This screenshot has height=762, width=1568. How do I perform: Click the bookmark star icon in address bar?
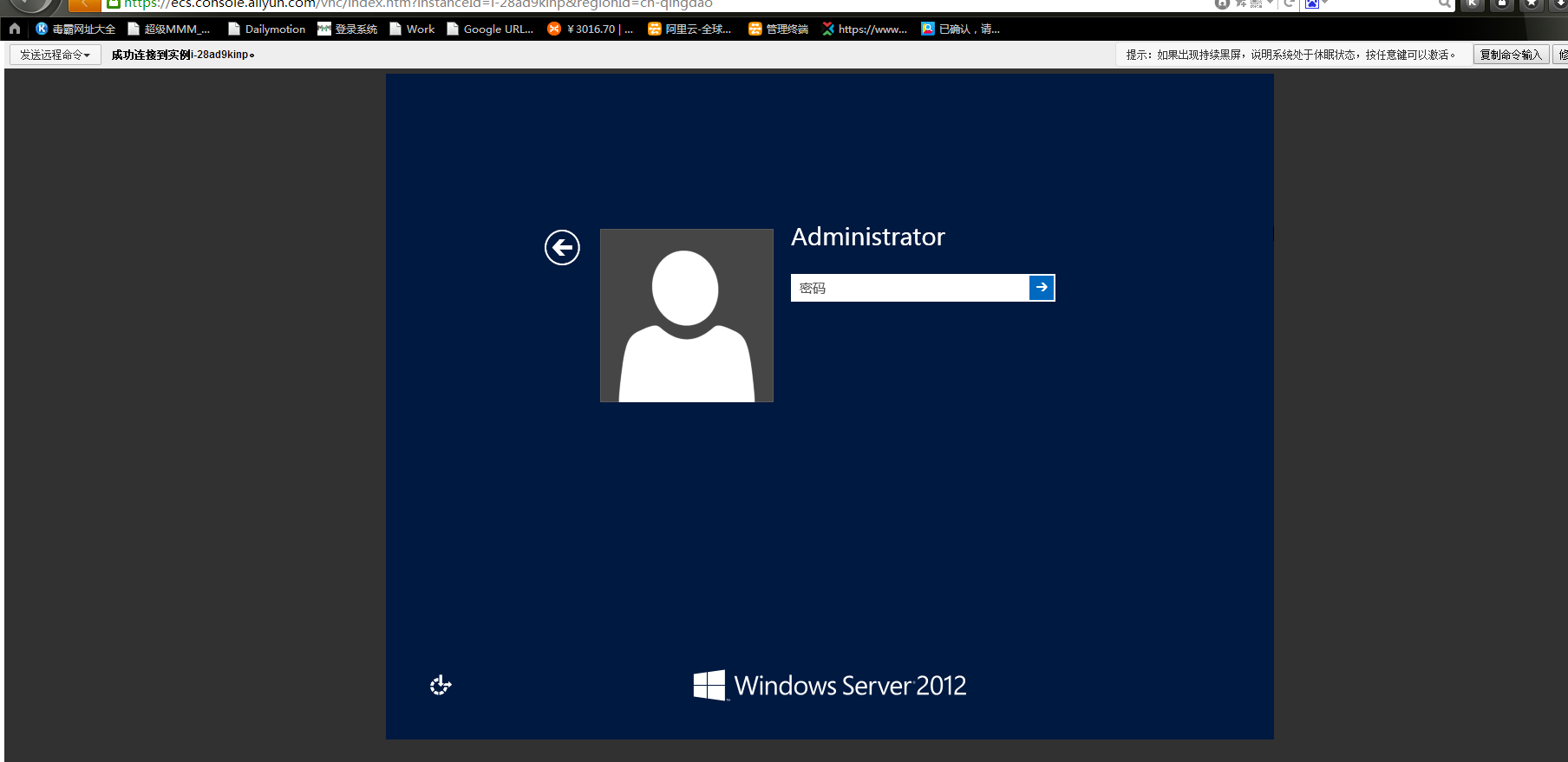click(1241, 3)
